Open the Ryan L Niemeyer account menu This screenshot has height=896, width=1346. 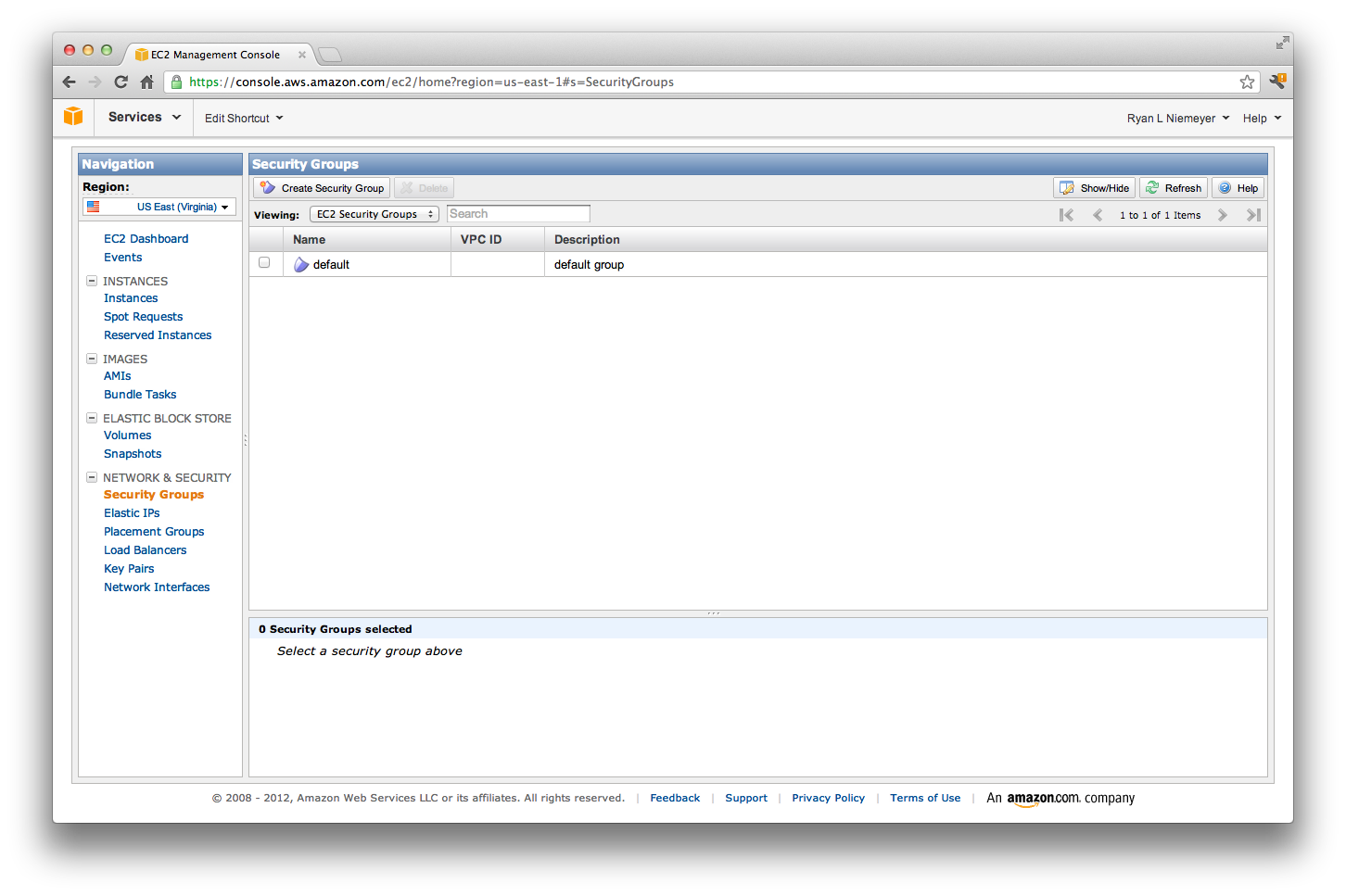(x=1177, y=119)
